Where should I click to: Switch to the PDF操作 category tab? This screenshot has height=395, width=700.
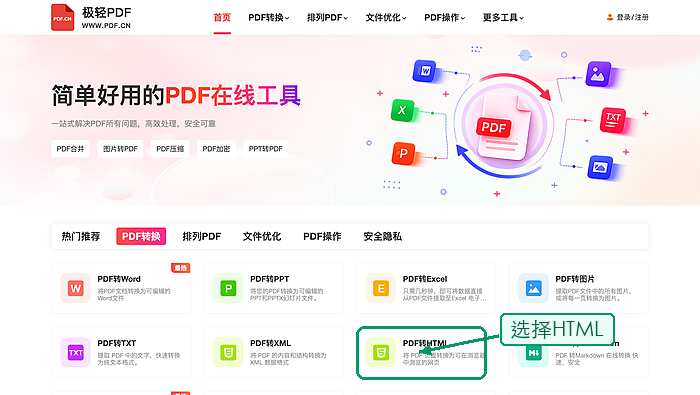click(x=322, y=236)
